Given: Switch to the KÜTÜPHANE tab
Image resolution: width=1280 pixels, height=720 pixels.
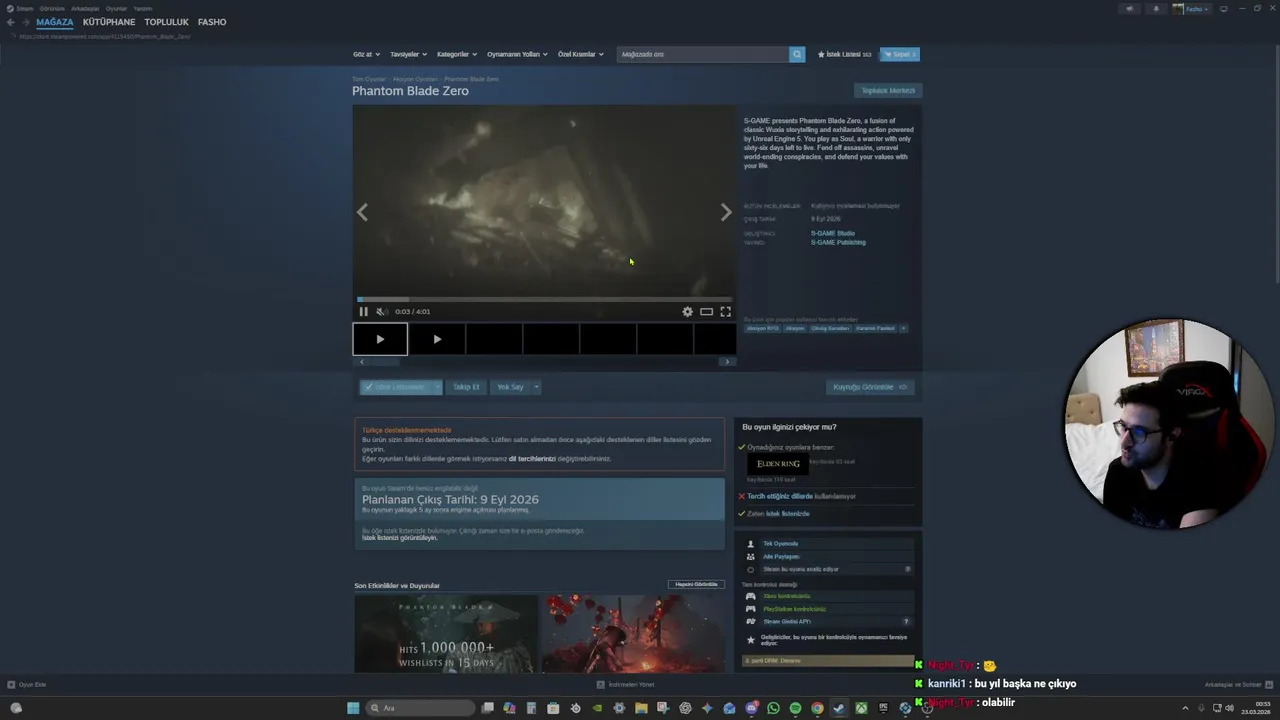Looking at the screenshot, I should pyautogui.click(x=109, y=22).
